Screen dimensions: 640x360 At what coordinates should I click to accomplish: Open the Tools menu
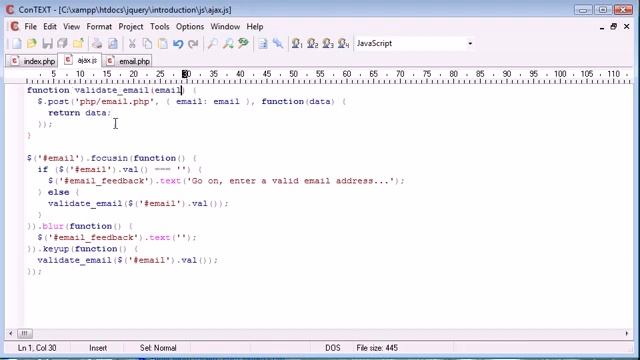[160, 27]
